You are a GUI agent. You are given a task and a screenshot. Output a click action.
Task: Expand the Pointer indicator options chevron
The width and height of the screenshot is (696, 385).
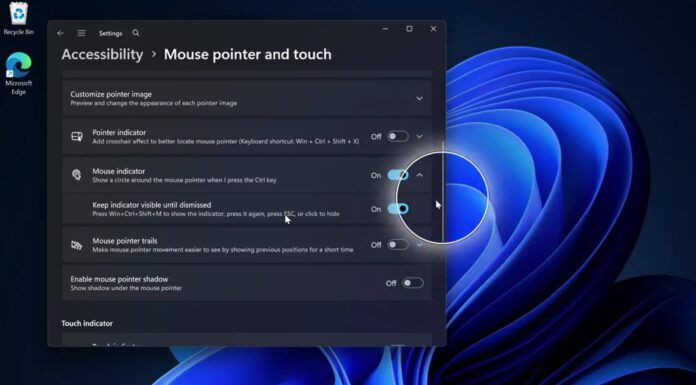tap(419, 136)
